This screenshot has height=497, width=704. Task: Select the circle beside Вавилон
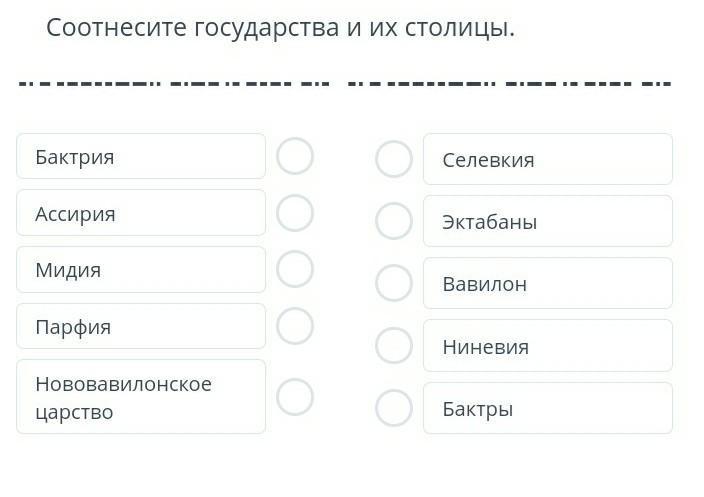pyautogui.click(x=394, y=283)
